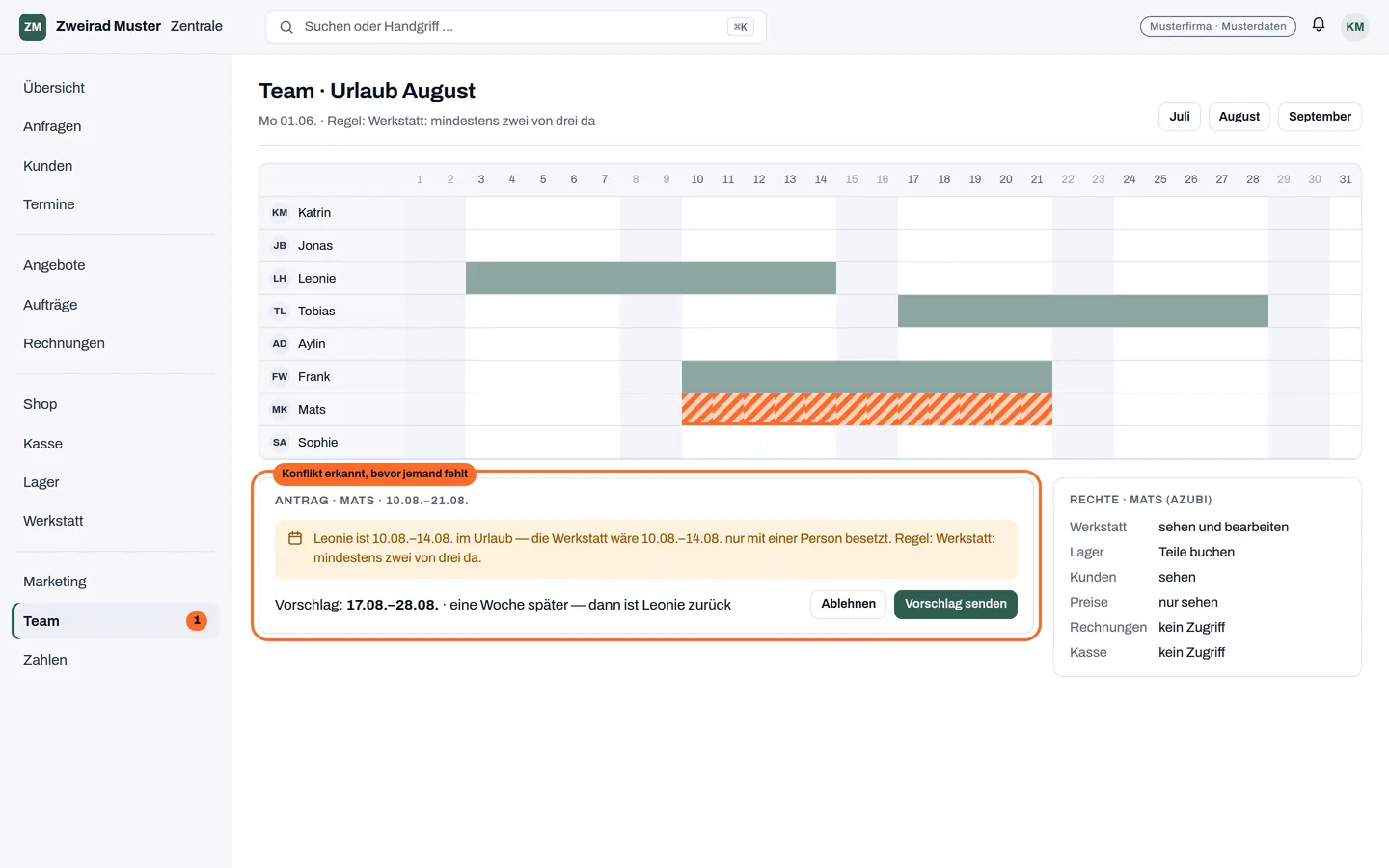Viewport: 1389px width, 868px height.
Task: Click Mats's MK initials badge
Action: (x=280, y=410)
